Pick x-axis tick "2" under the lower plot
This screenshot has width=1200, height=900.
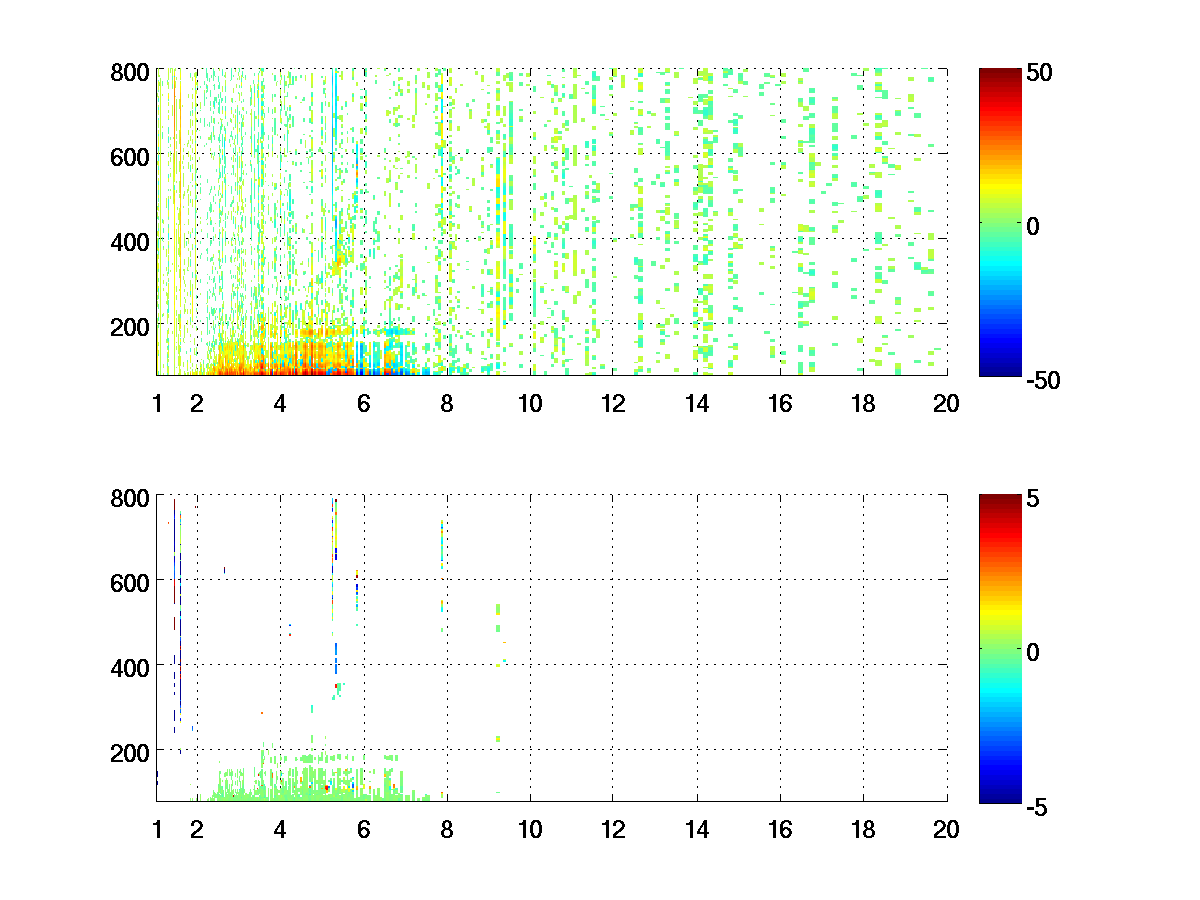(x=197, y=829)
